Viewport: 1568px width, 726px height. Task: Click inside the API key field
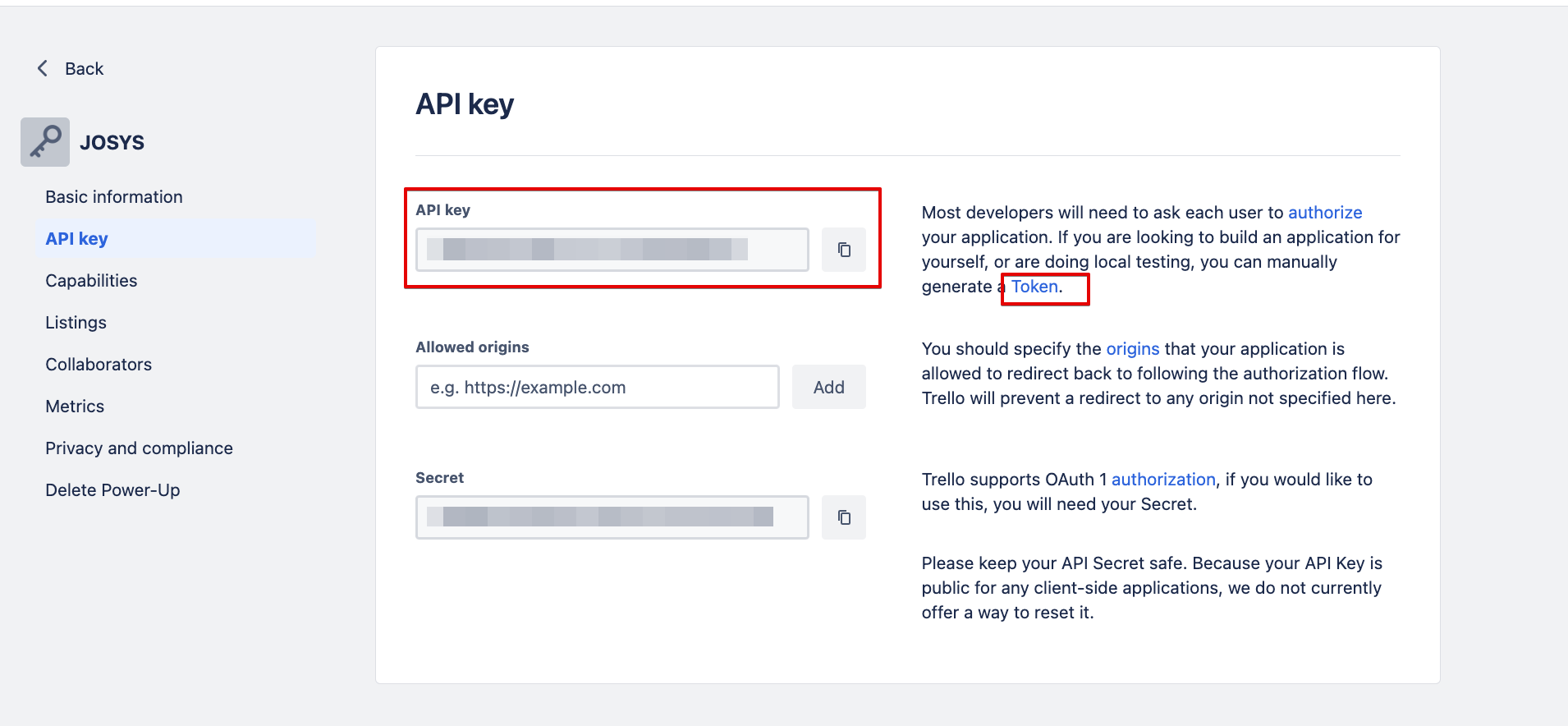pos(612,250)
